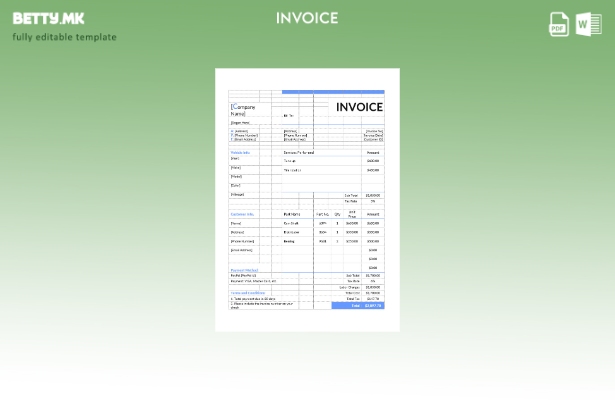This screenshot has height=400, width=615.
Task: Click the Description/Services column header in vehicle section
Action: [298, 152]
